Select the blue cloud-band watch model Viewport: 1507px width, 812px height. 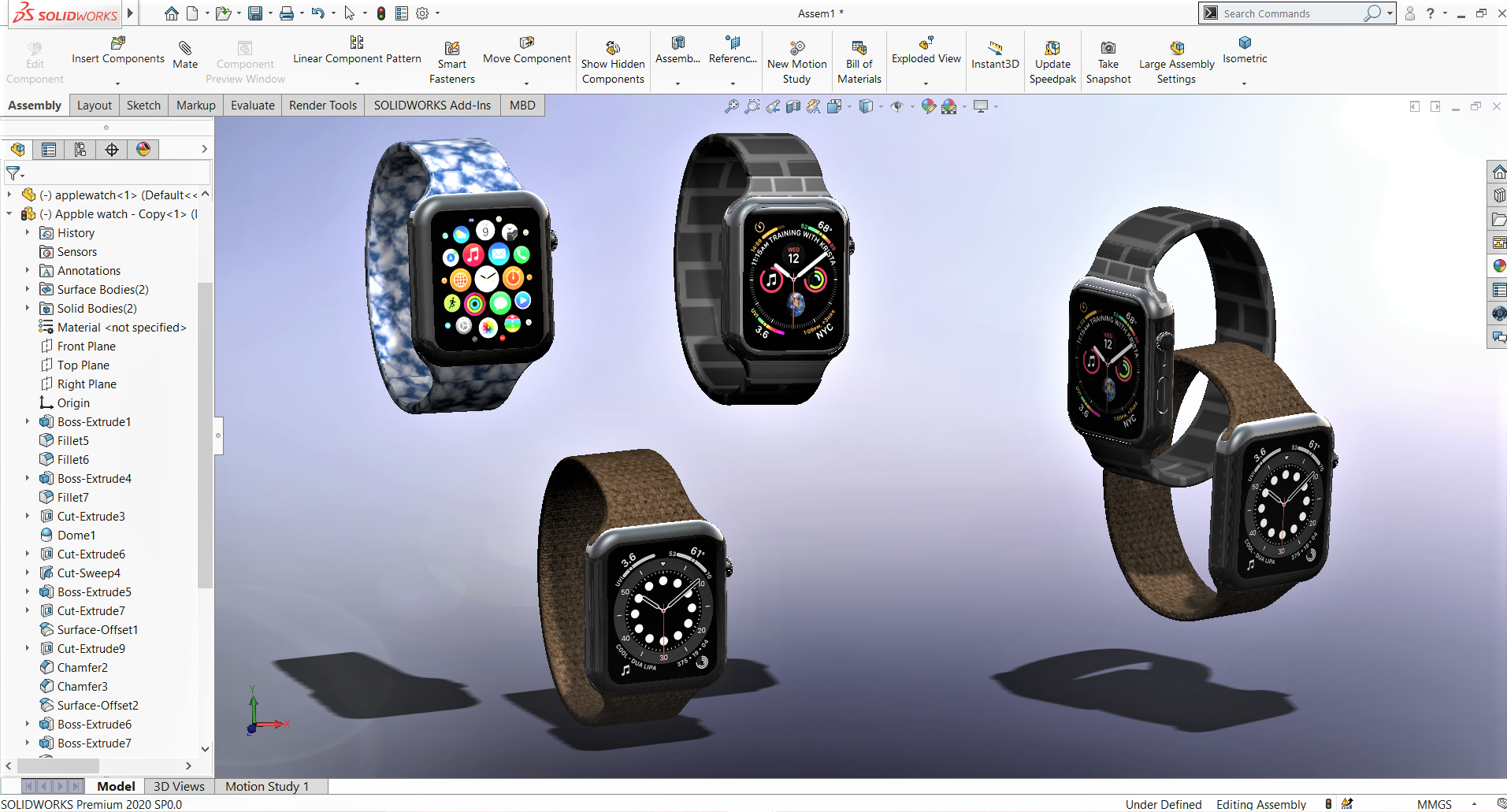coord(461,276)
